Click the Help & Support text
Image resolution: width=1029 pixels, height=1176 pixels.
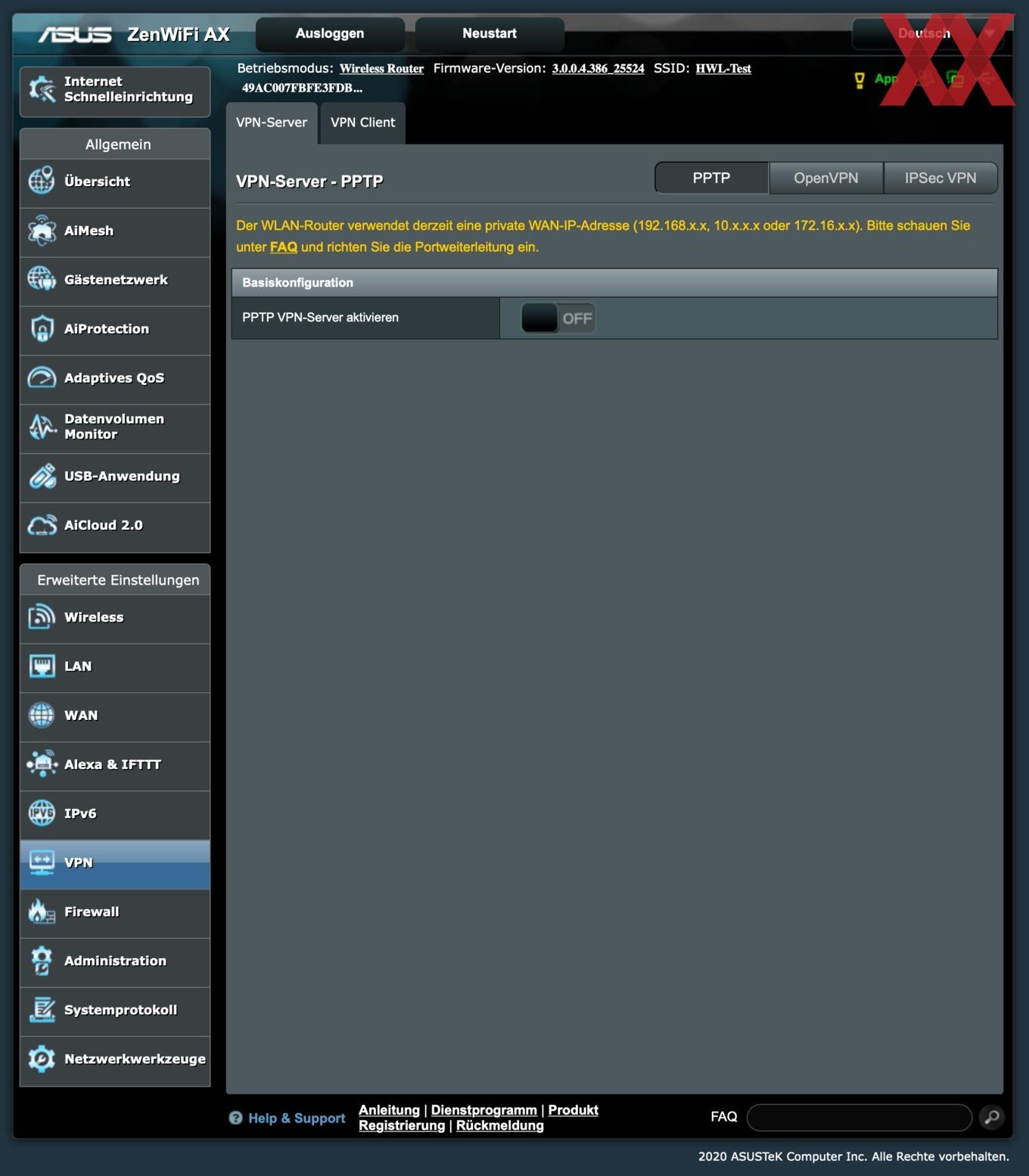click(297, 1118)
